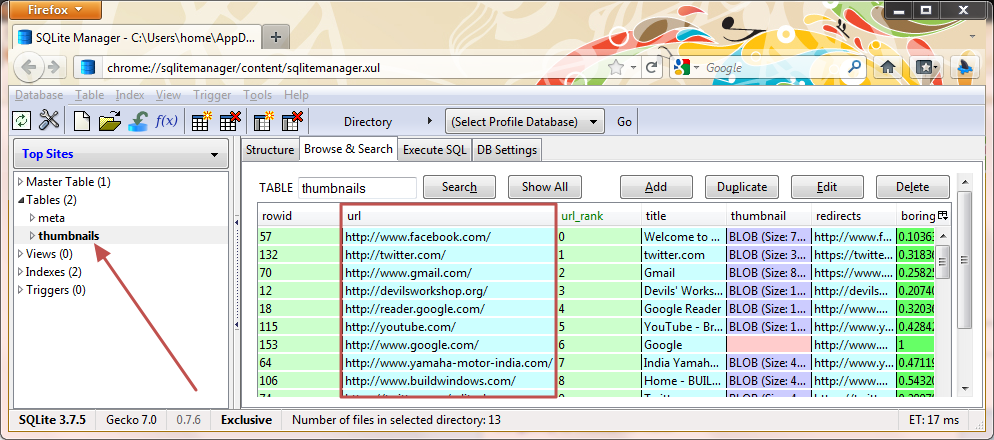Select the Google Reader title cell
This screenshot has height=440, width=994.
683,309
